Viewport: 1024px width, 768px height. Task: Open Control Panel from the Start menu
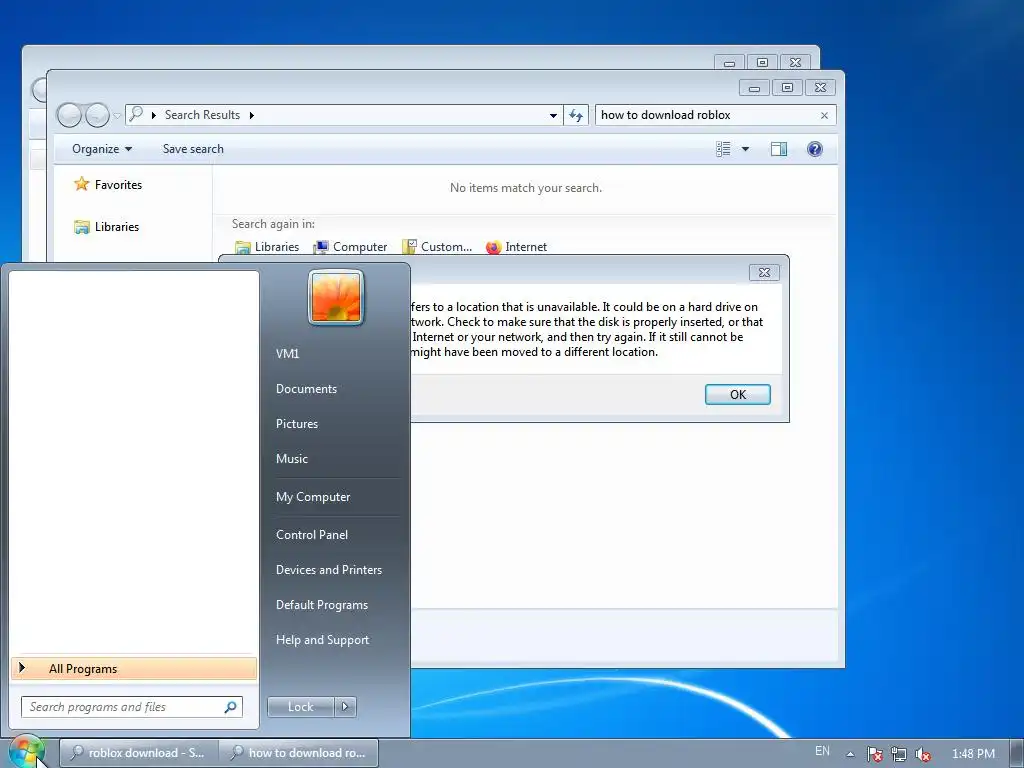click(312, 534)
